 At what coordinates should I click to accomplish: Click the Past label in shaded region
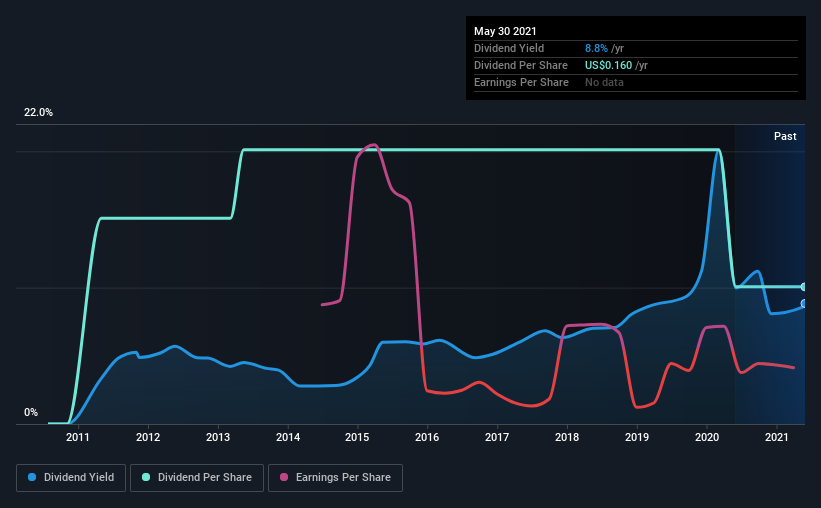[785, 136]
